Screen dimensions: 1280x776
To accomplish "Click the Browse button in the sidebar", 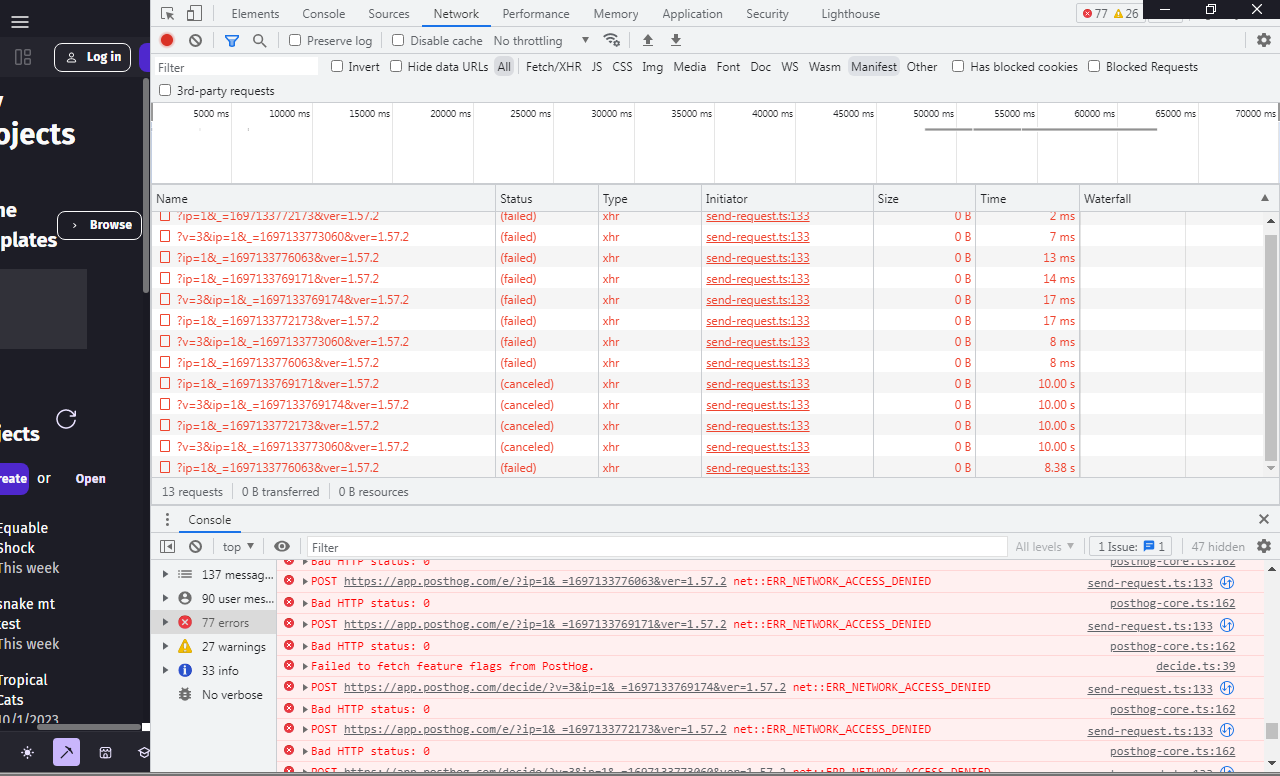I will (99, 225).
